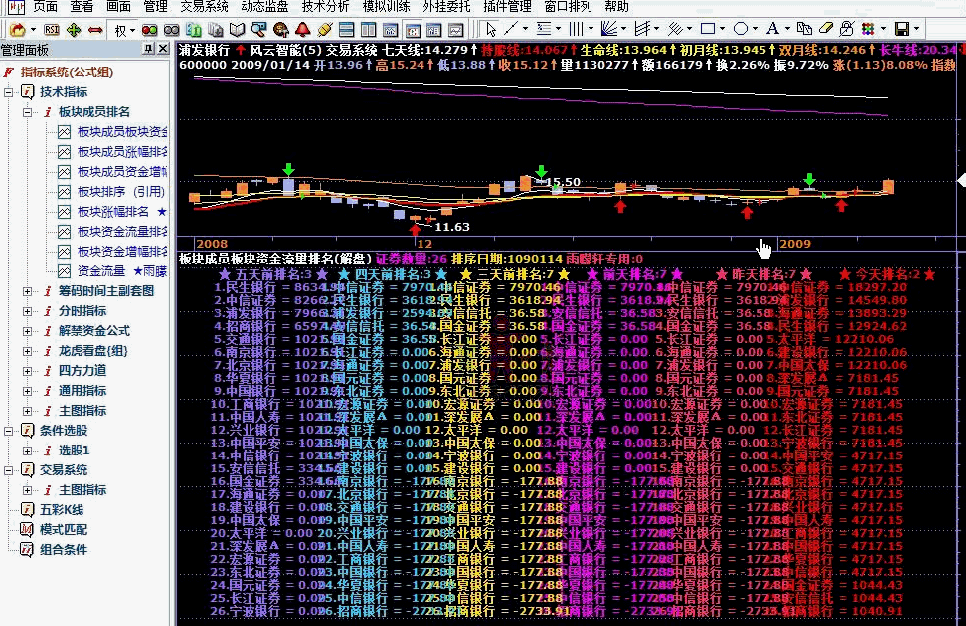This screenshot has height=626, width=966.
Task: Pin the 管理面板 panel
Action: [x=148, y=49]
